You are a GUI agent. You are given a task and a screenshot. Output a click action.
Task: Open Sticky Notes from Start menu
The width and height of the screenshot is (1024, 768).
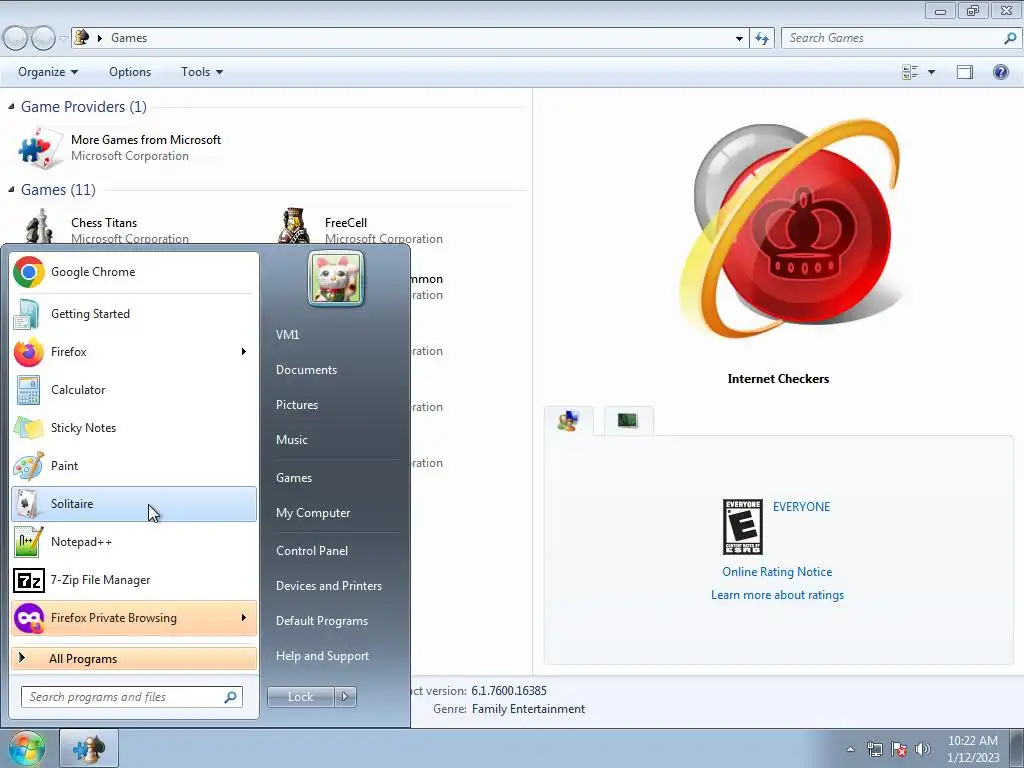[134, 428]
